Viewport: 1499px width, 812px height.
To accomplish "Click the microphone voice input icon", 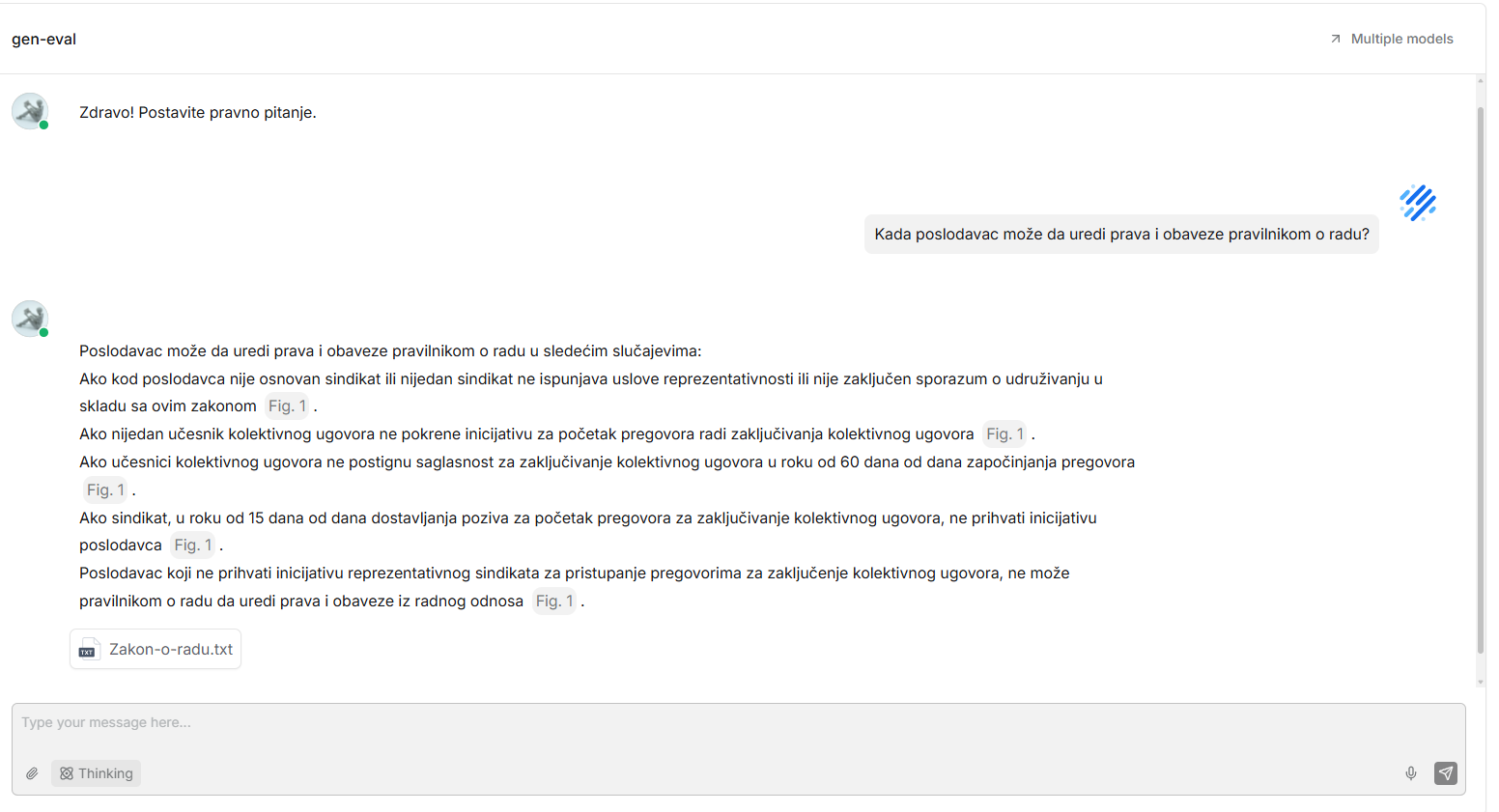I will click(x=1411, y=773).
